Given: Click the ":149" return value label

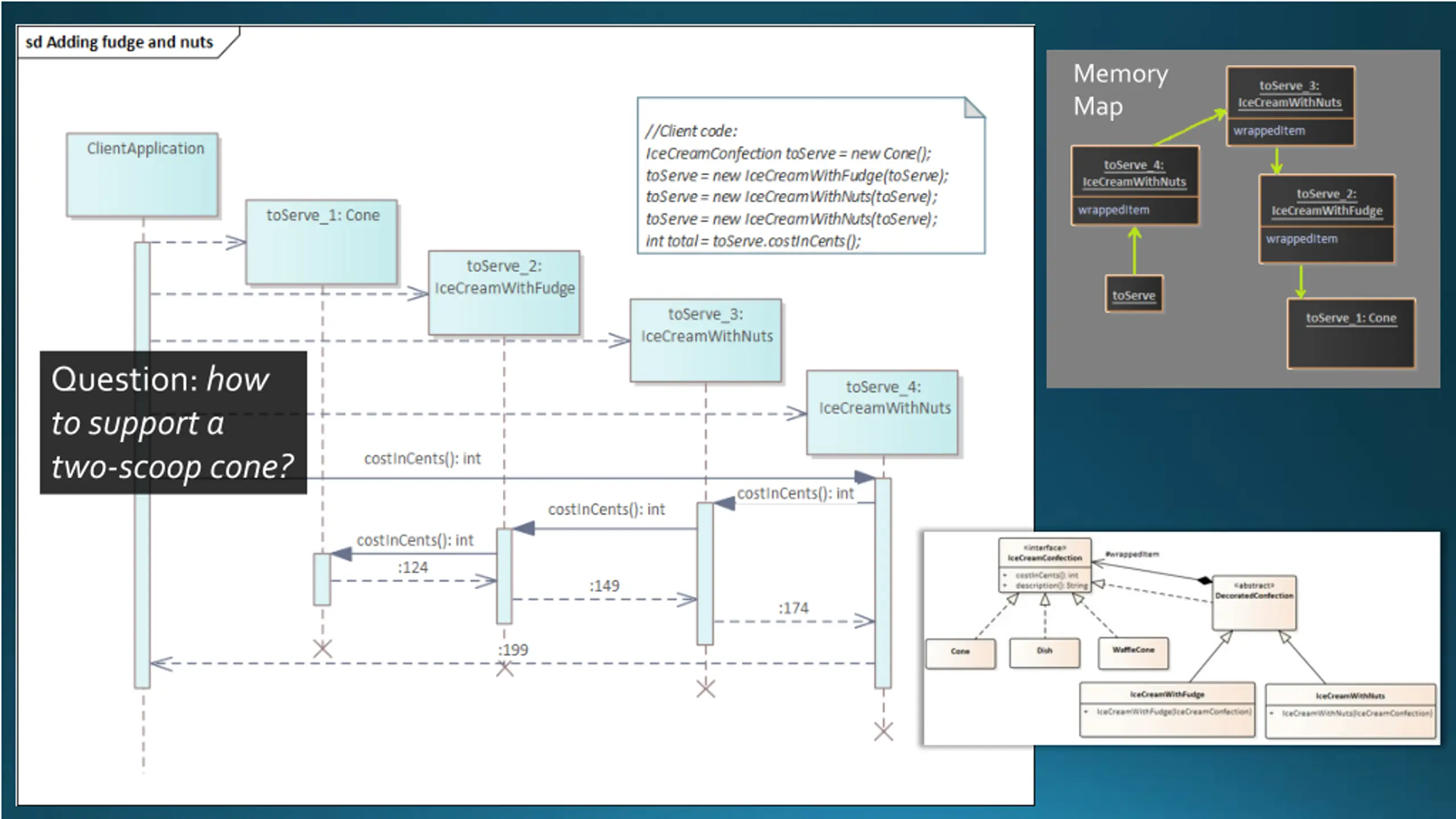Looking at the screenshot, I should [x=603, y=586].
